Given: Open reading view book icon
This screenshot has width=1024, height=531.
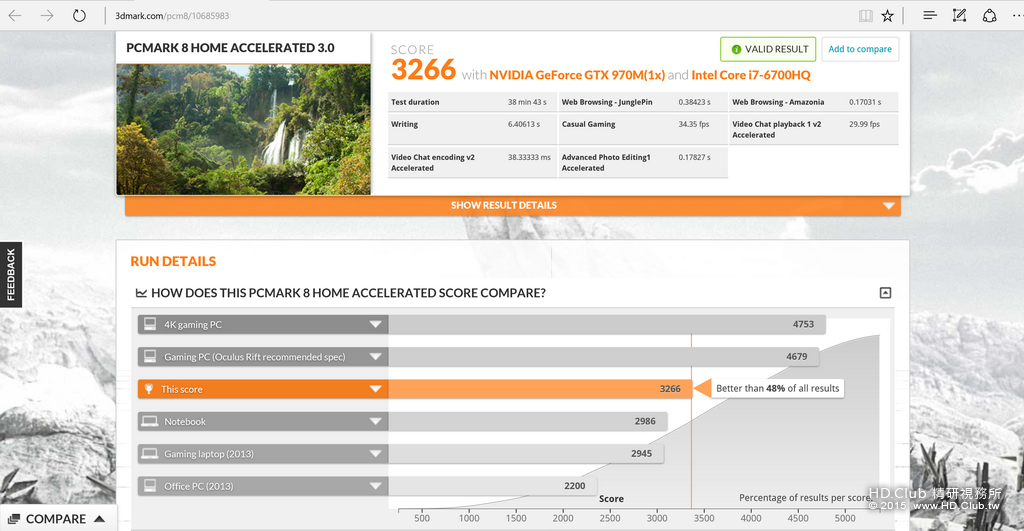Looking at the screenshot, I should point(865,16).
